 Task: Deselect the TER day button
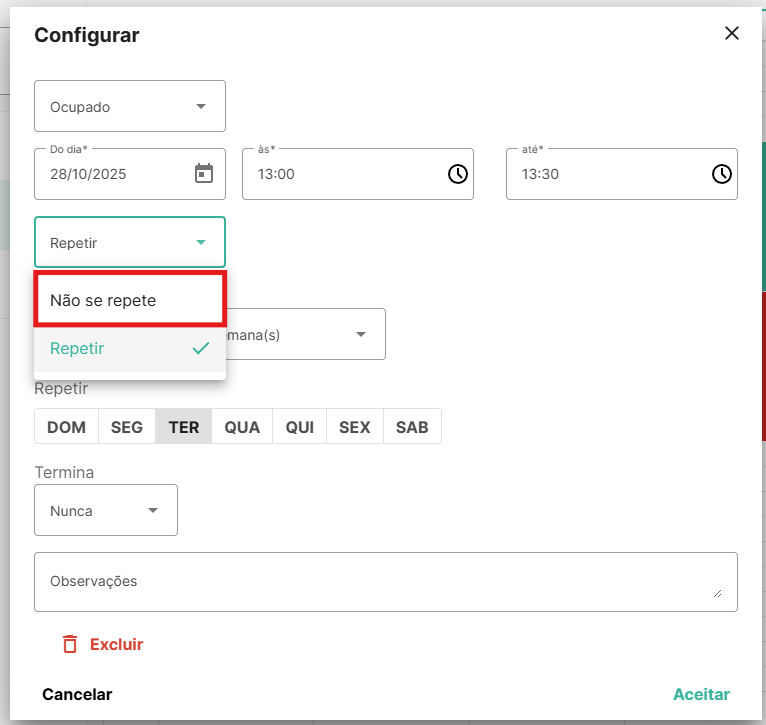[x=184, y=427]
